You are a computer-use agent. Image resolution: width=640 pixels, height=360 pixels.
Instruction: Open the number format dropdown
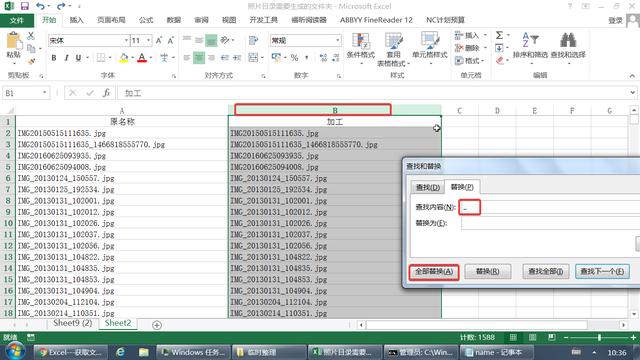click(x=338, y=40)
